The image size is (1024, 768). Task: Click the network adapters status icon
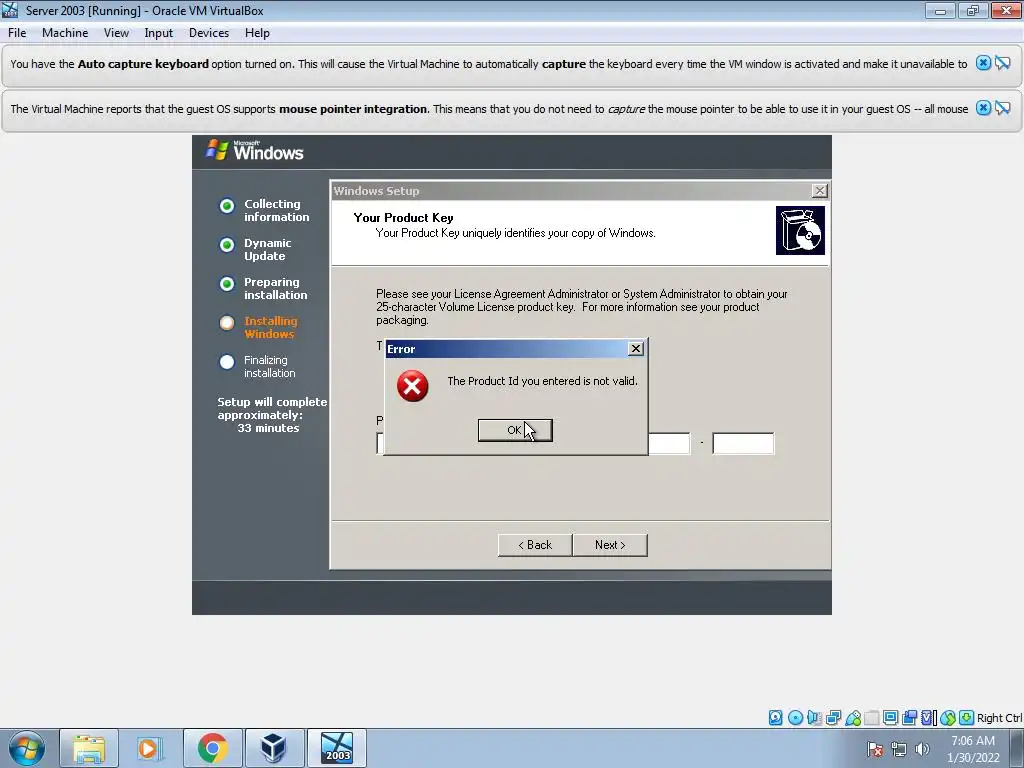point(833,718)
